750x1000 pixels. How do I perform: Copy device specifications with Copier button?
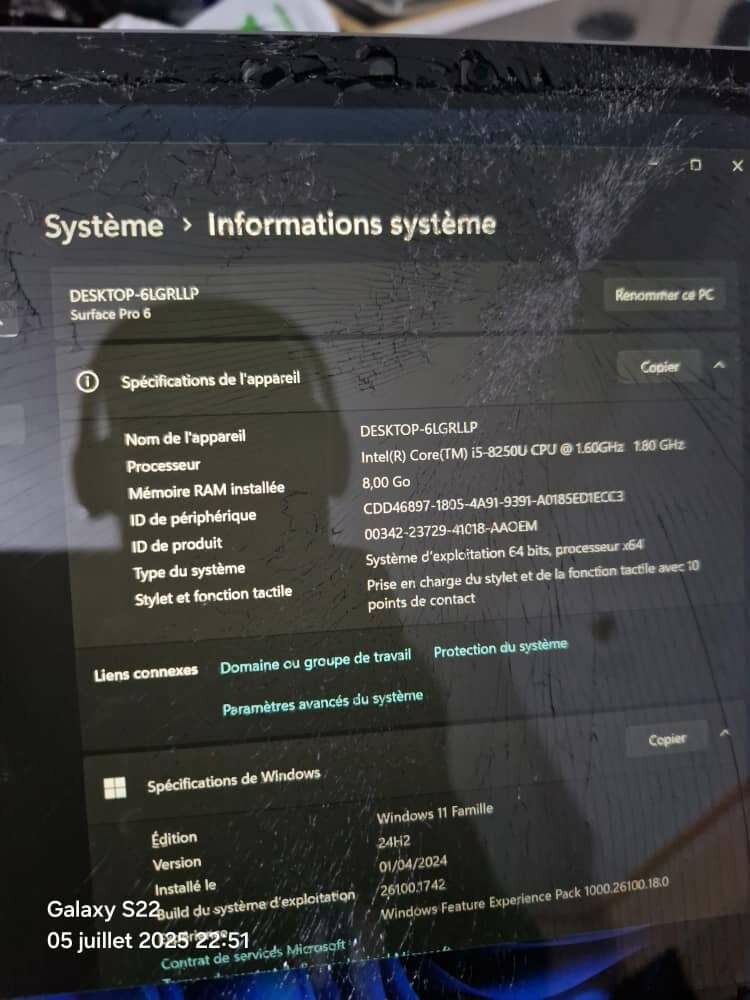(x=659, y=367)
